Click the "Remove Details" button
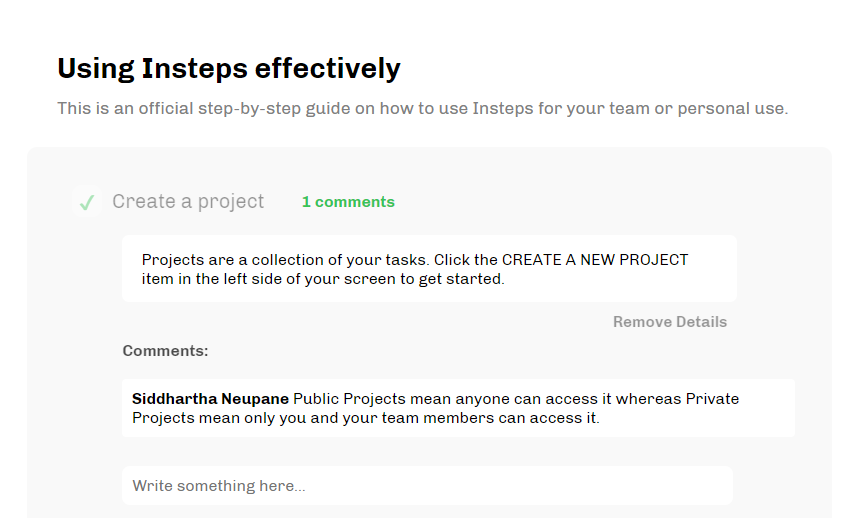Image resolution: width=865 pixels, height=518 pixels. point(670,322)
